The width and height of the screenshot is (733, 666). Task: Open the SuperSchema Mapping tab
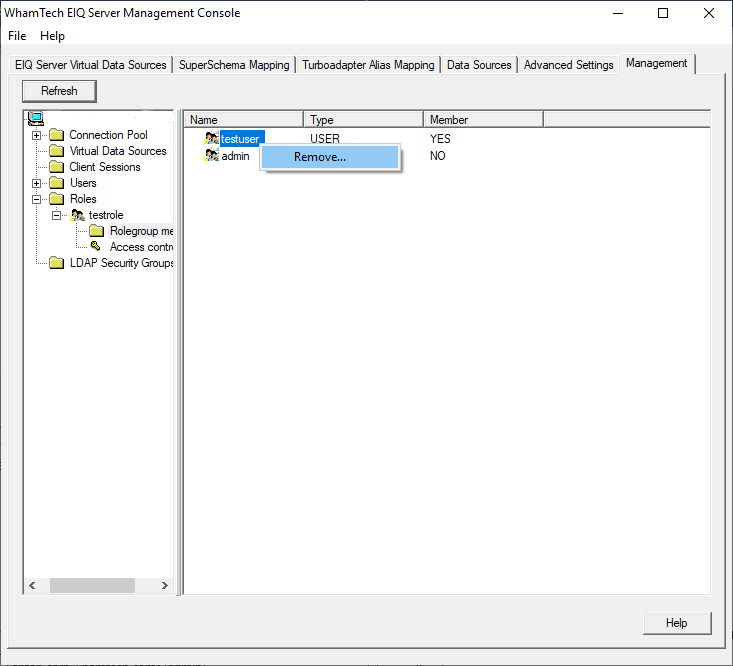tap(234, 65)
